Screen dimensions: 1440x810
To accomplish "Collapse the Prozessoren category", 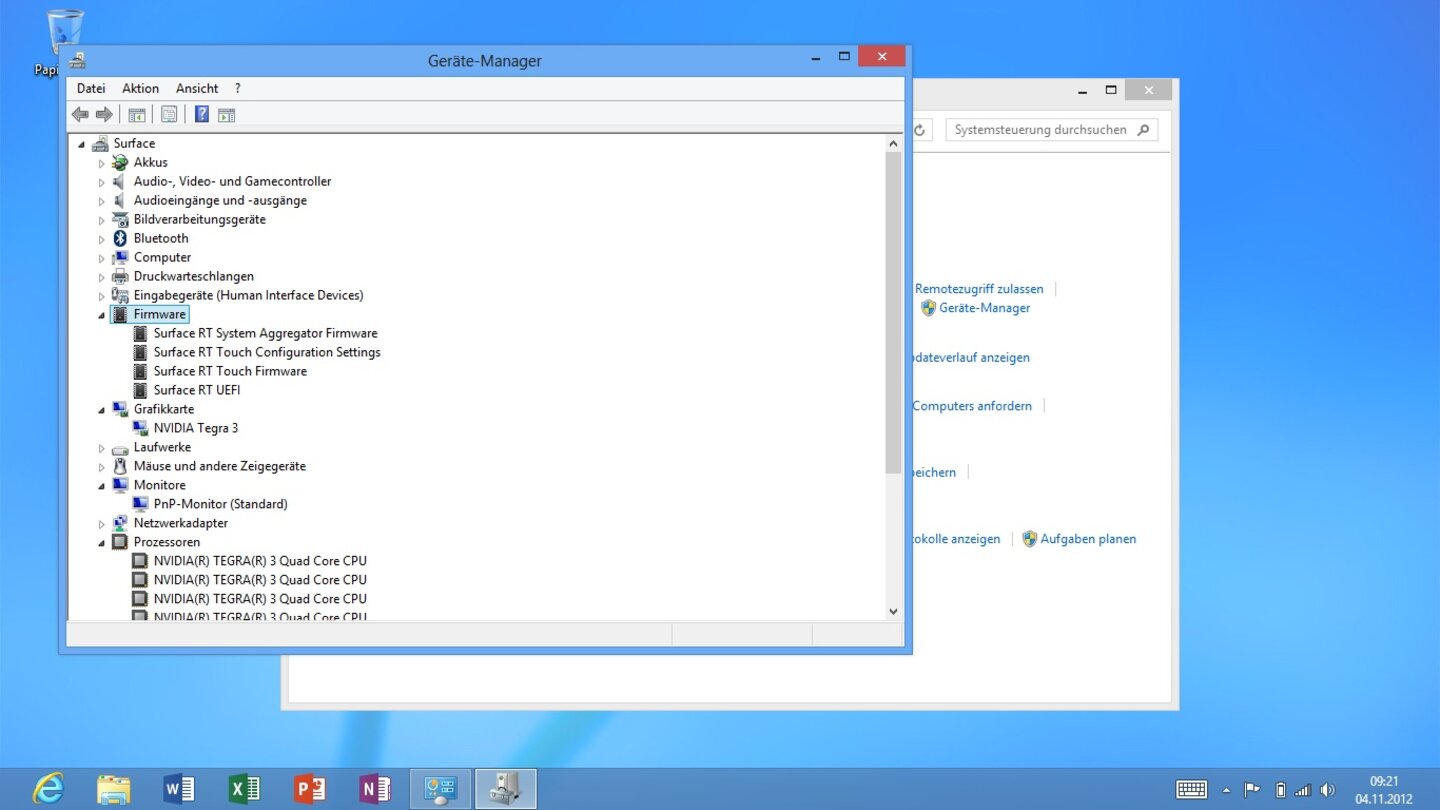I will (x=101, y=543).
